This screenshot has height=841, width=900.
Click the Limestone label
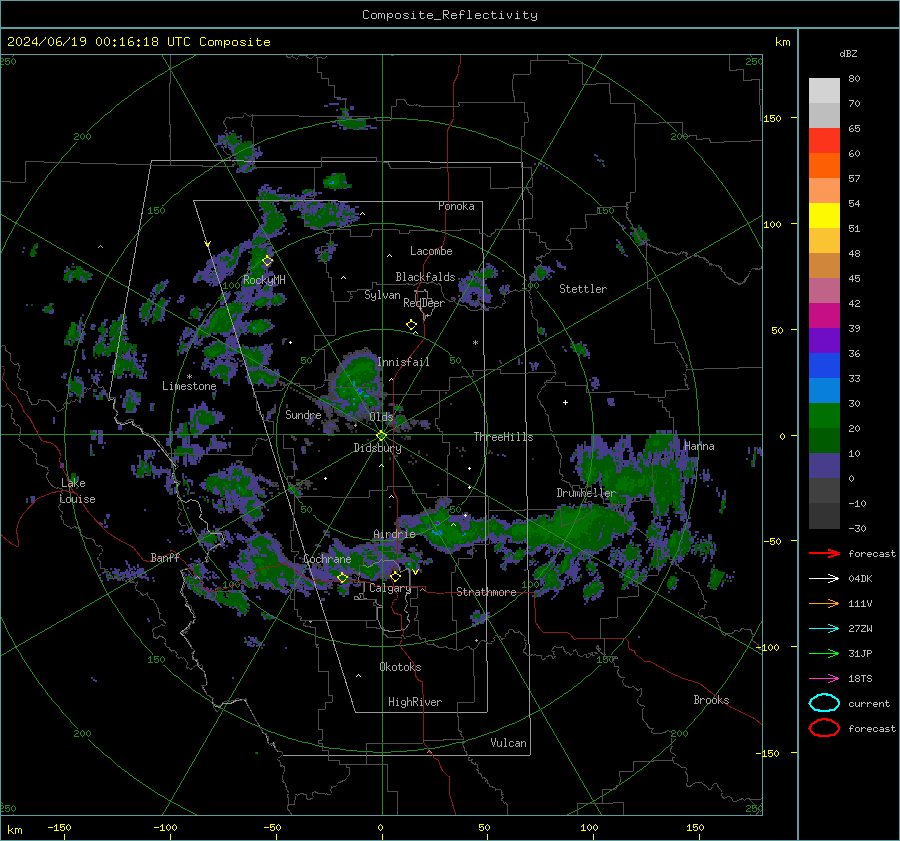(189, 386)
